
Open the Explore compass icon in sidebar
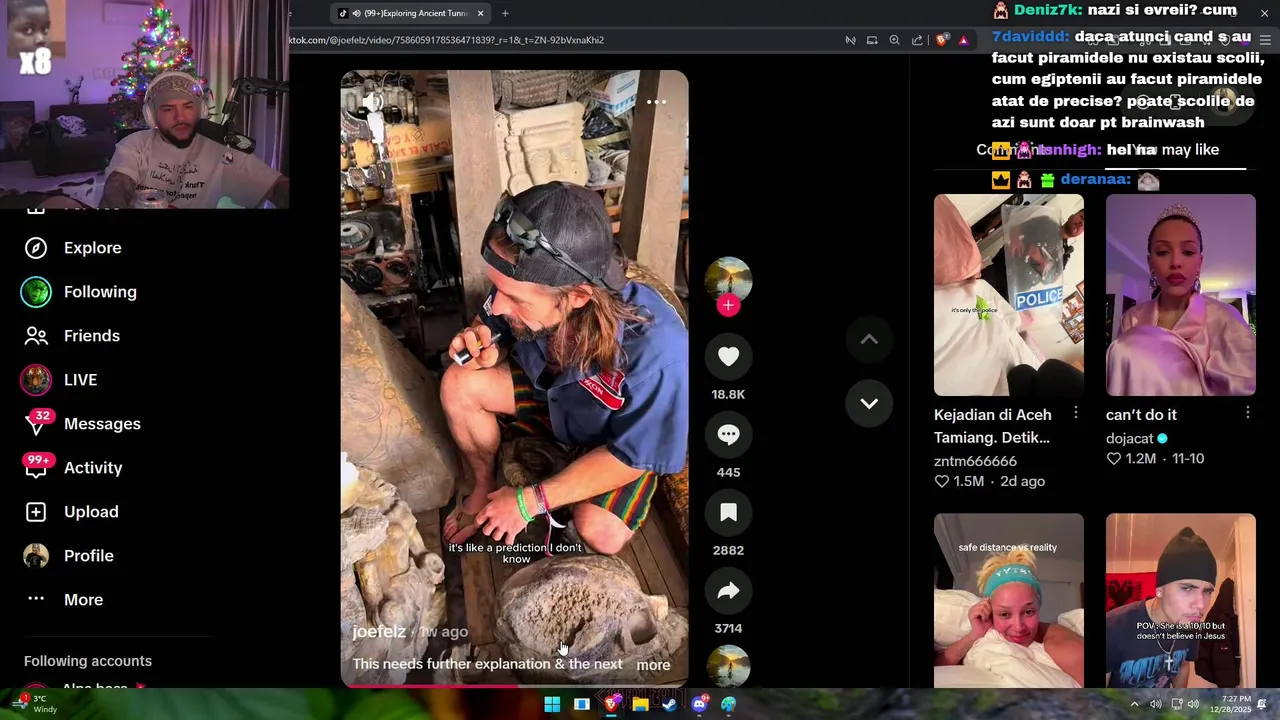[36, 248]
